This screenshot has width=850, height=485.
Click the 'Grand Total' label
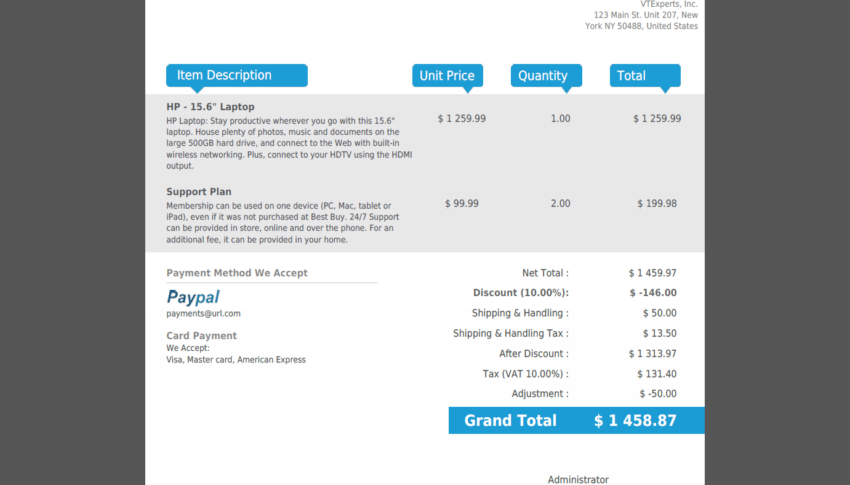point(510,421)
